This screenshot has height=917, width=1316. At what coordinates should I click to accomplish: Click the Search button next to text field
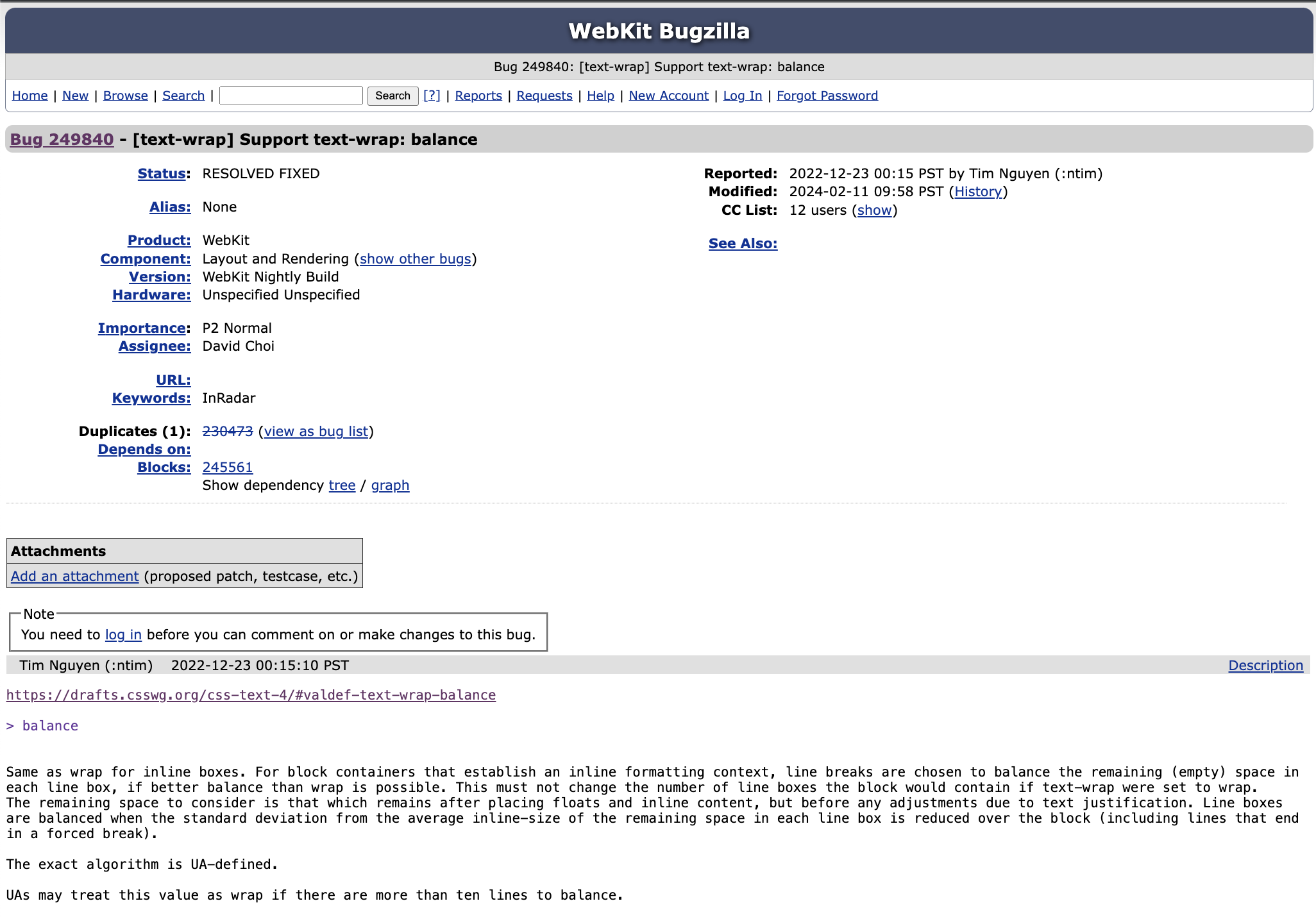392,96
